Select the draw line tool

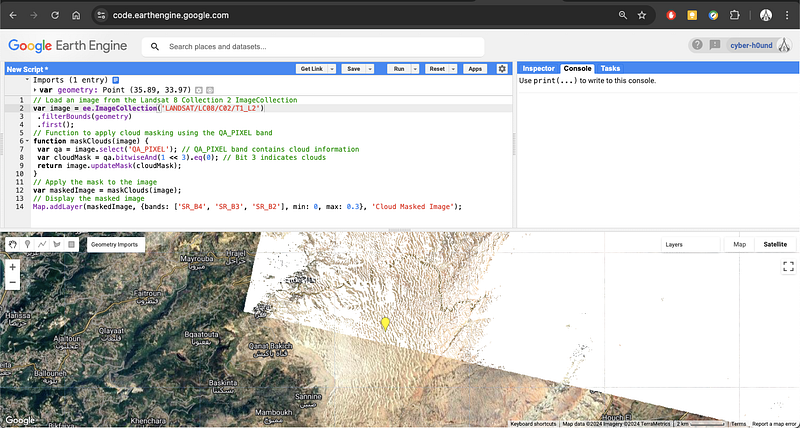42,244
